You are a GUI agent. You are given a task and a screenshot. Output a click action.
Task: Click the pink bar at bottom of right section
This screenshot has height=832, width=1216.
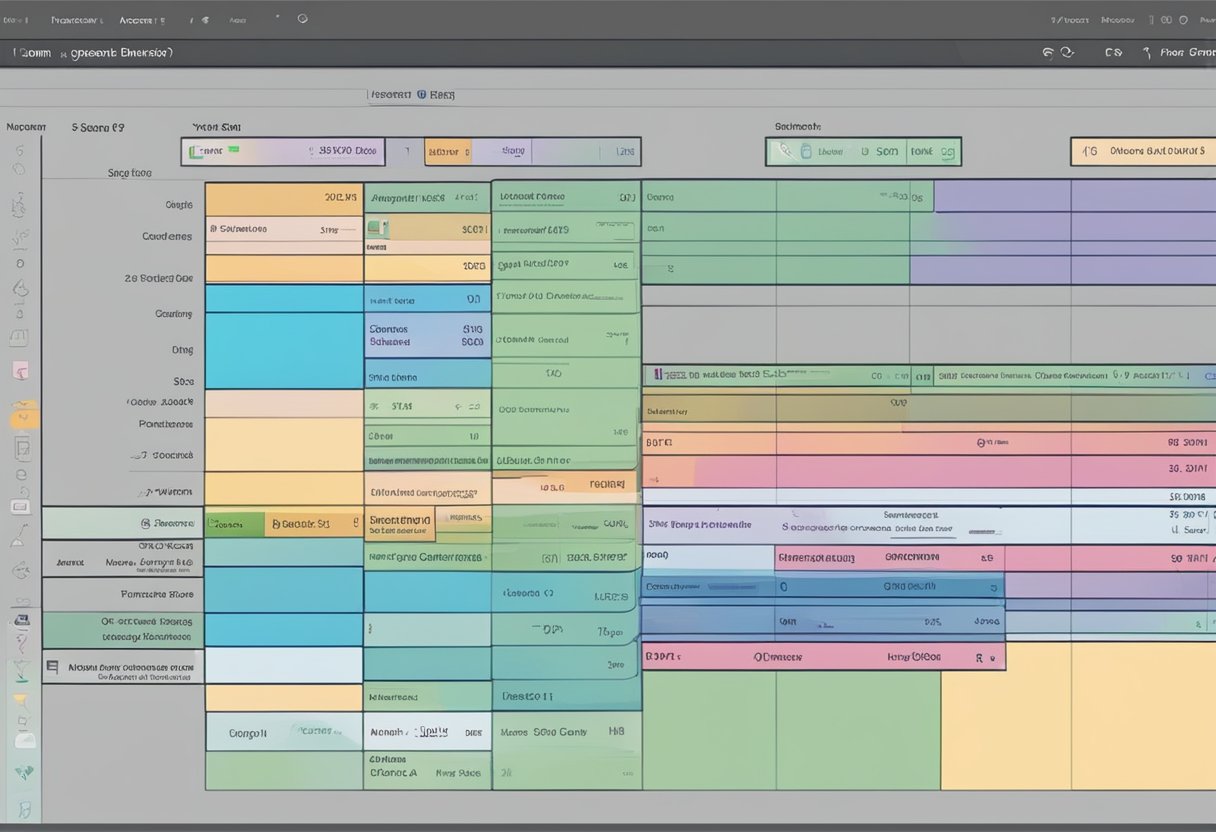click(x=822, y=657)
